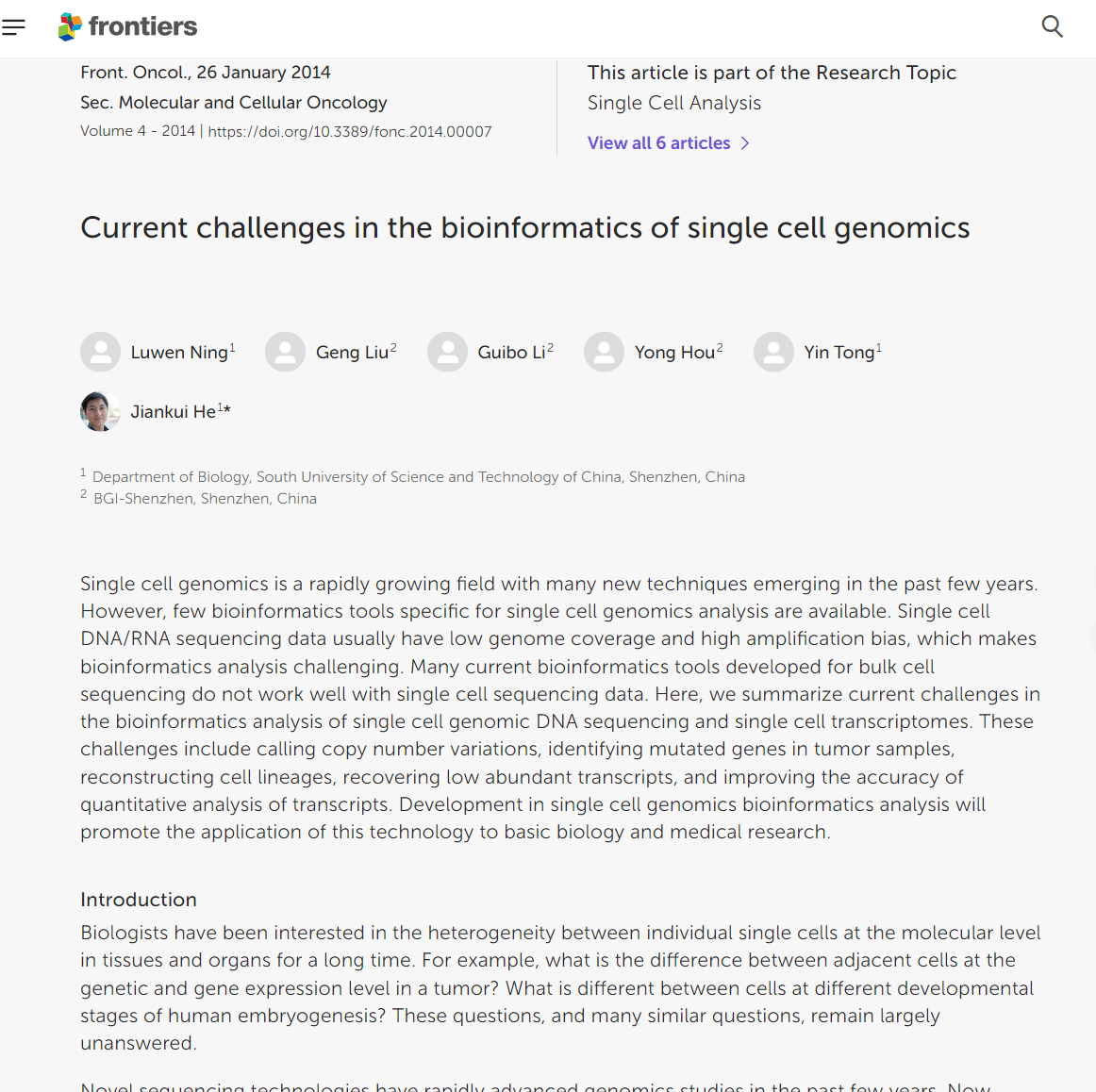Screen dimensions: 1096x1092
Task: Open the article DOI link
Action: click(350, 132)
